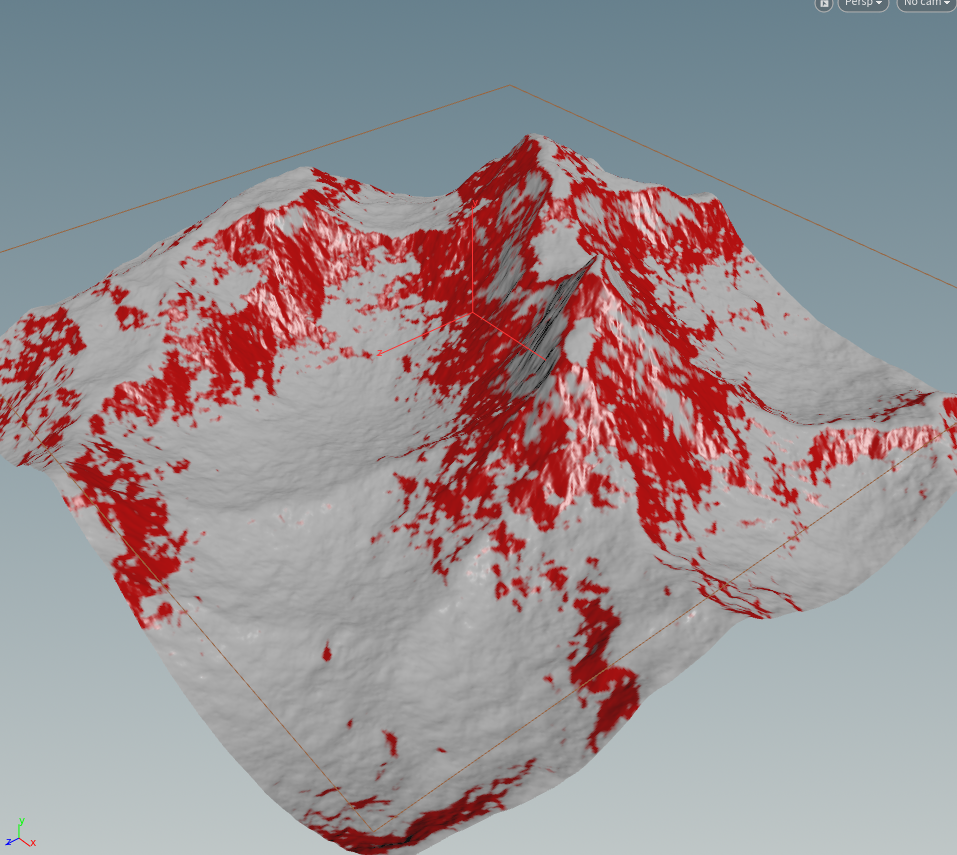Click the blue Z axis on orientation gizmo
The image size is (957, 855).
tap(11, 842)
